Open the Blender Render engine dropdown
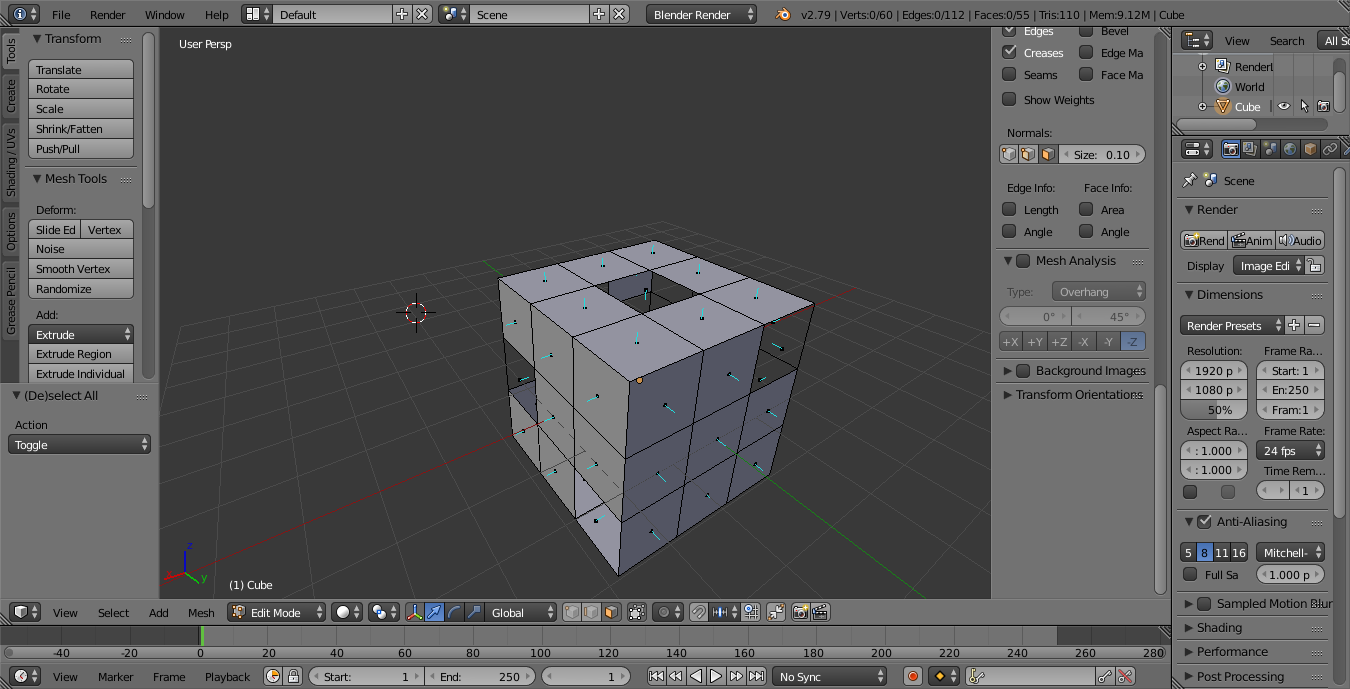 point(702,15)
